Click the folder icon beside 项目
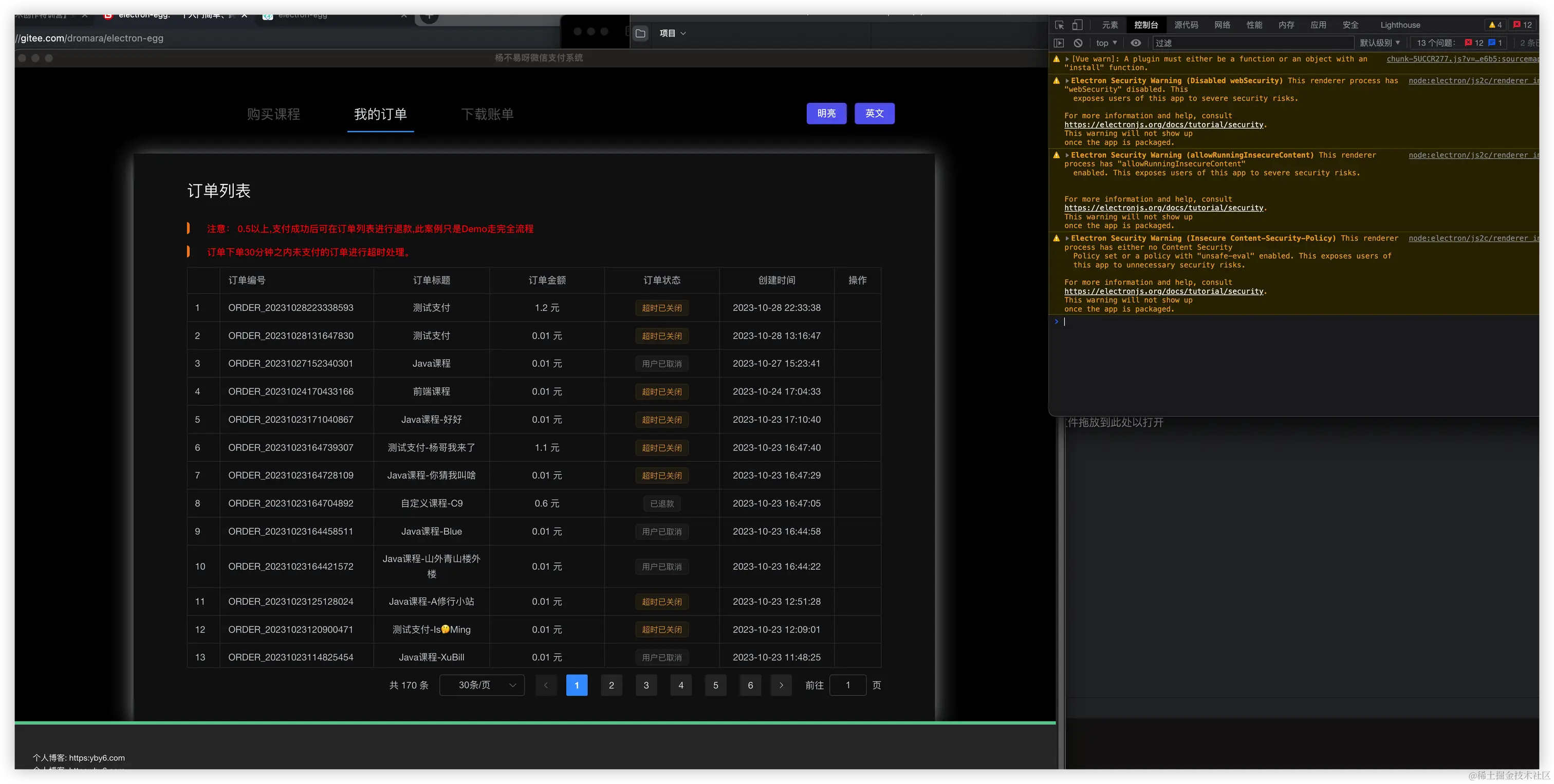 [641, 33]
